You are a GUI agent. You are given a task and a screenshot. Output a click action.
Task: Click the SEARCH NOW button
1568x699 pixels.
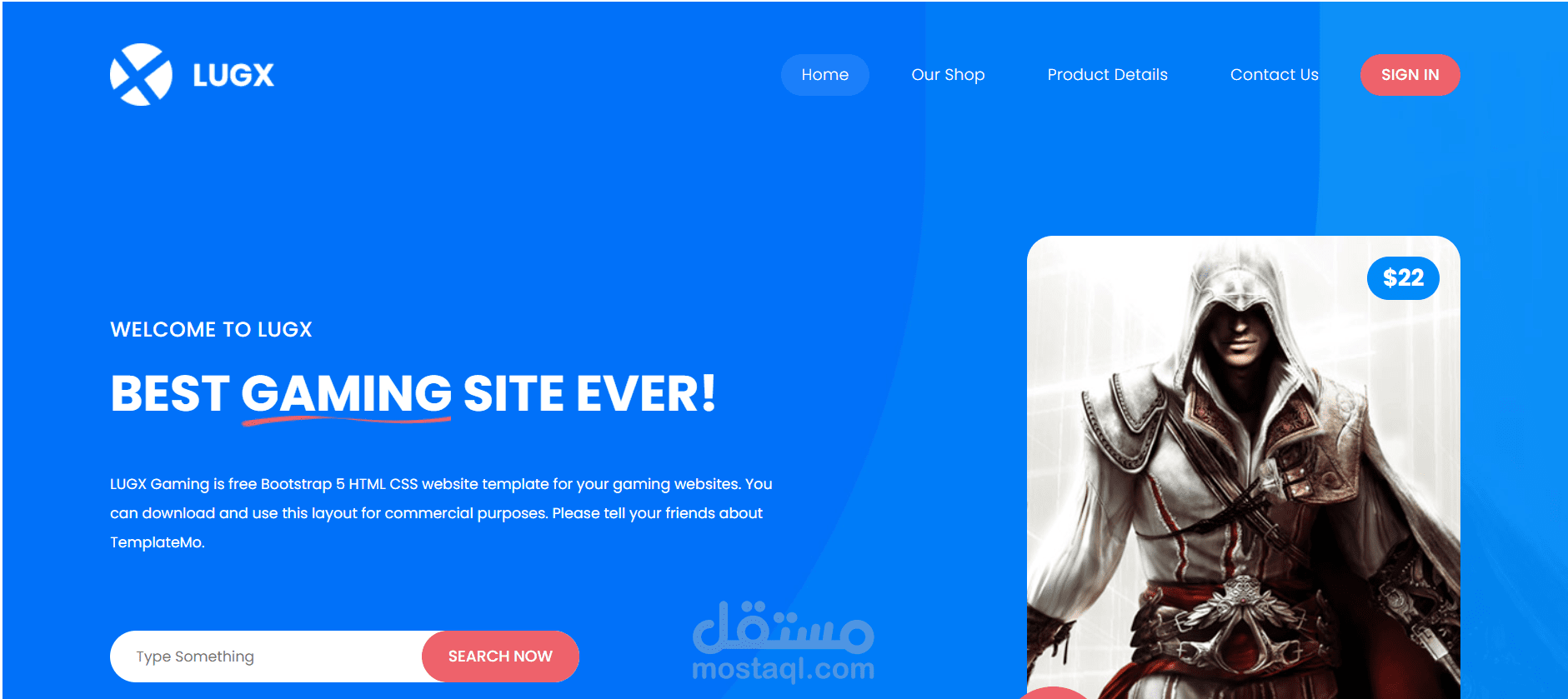[x=500, y=657]
